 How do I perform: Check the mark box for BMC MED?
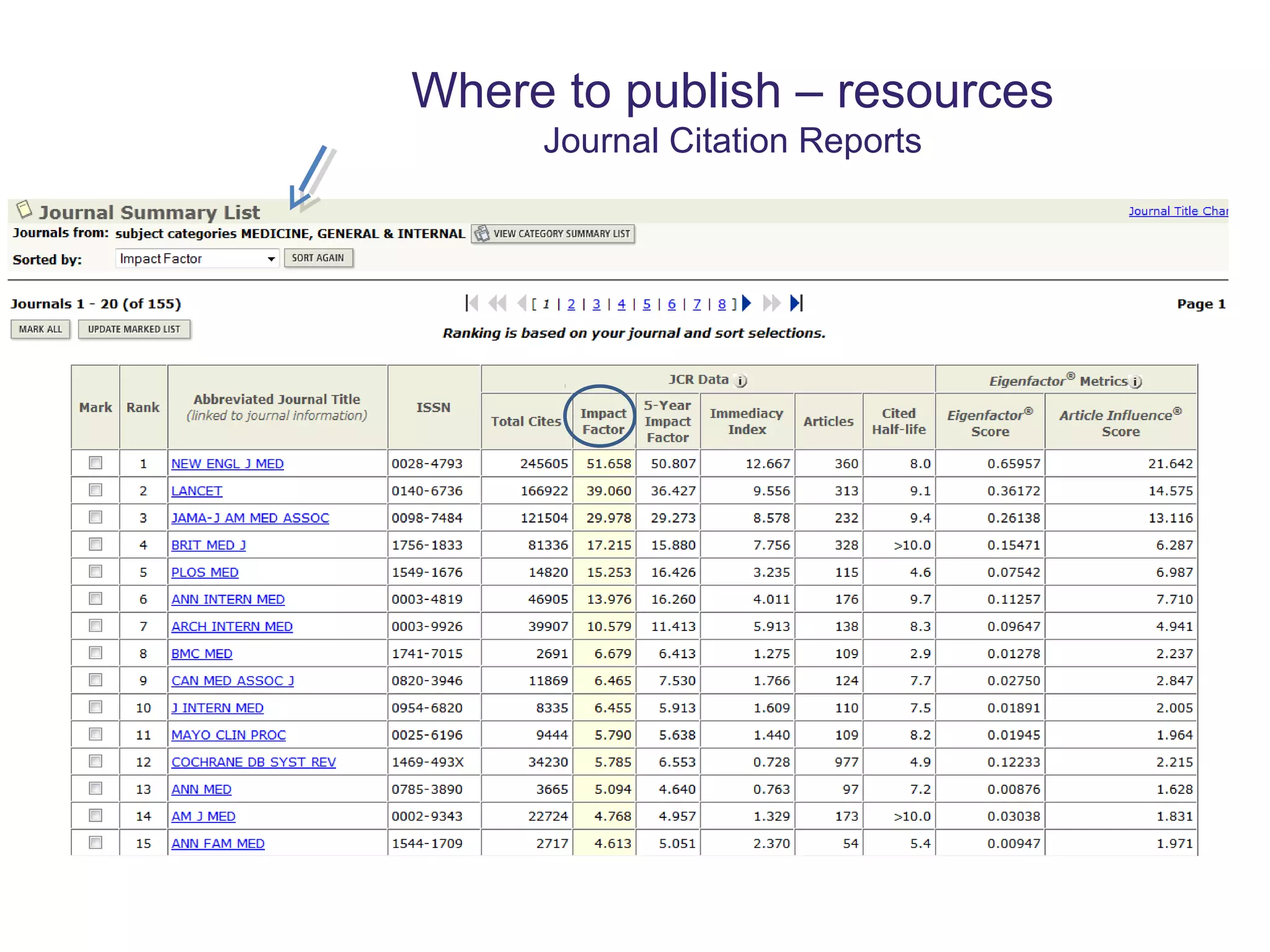coord(95,653)
